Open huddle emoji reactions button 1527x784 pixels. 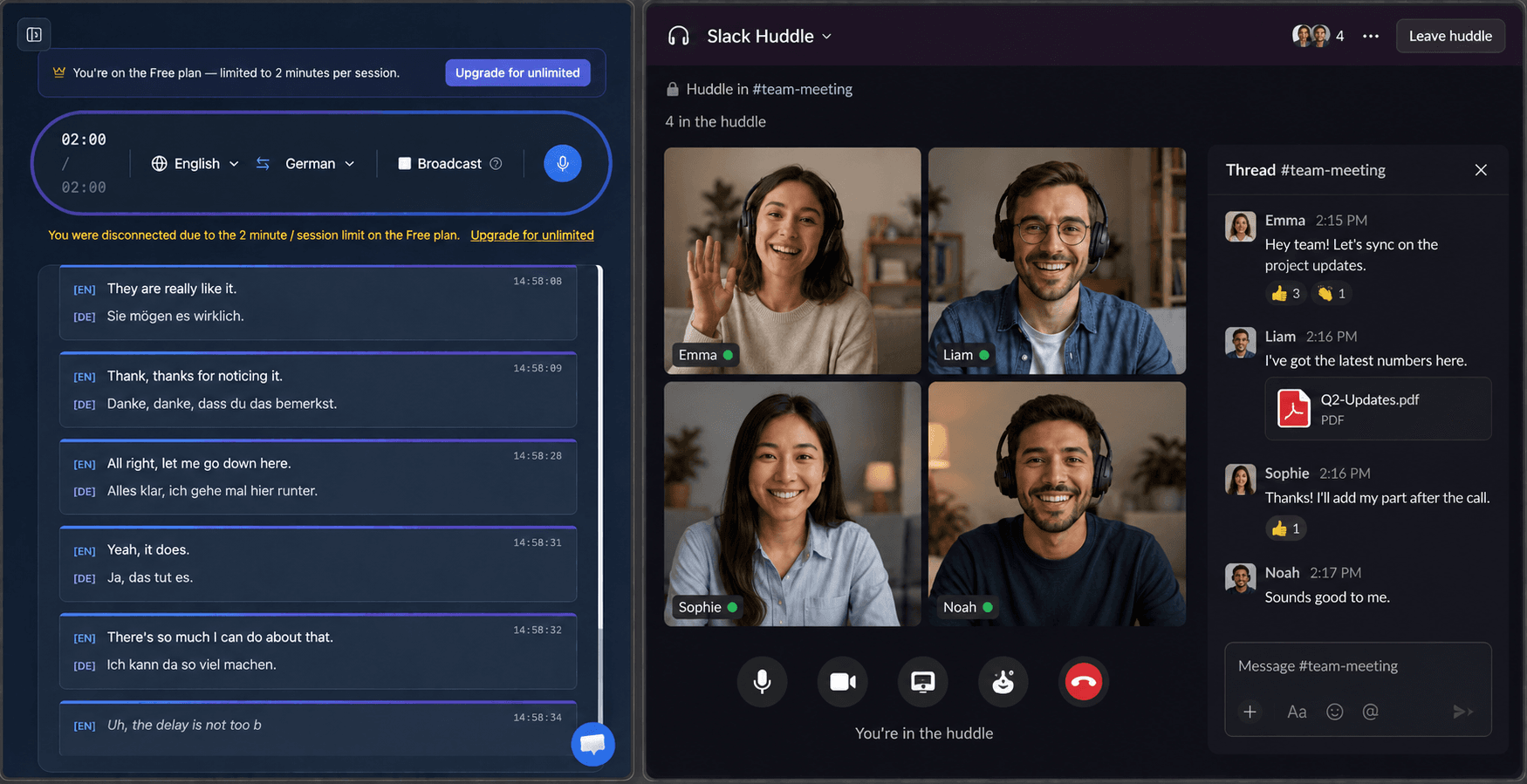1003,681
